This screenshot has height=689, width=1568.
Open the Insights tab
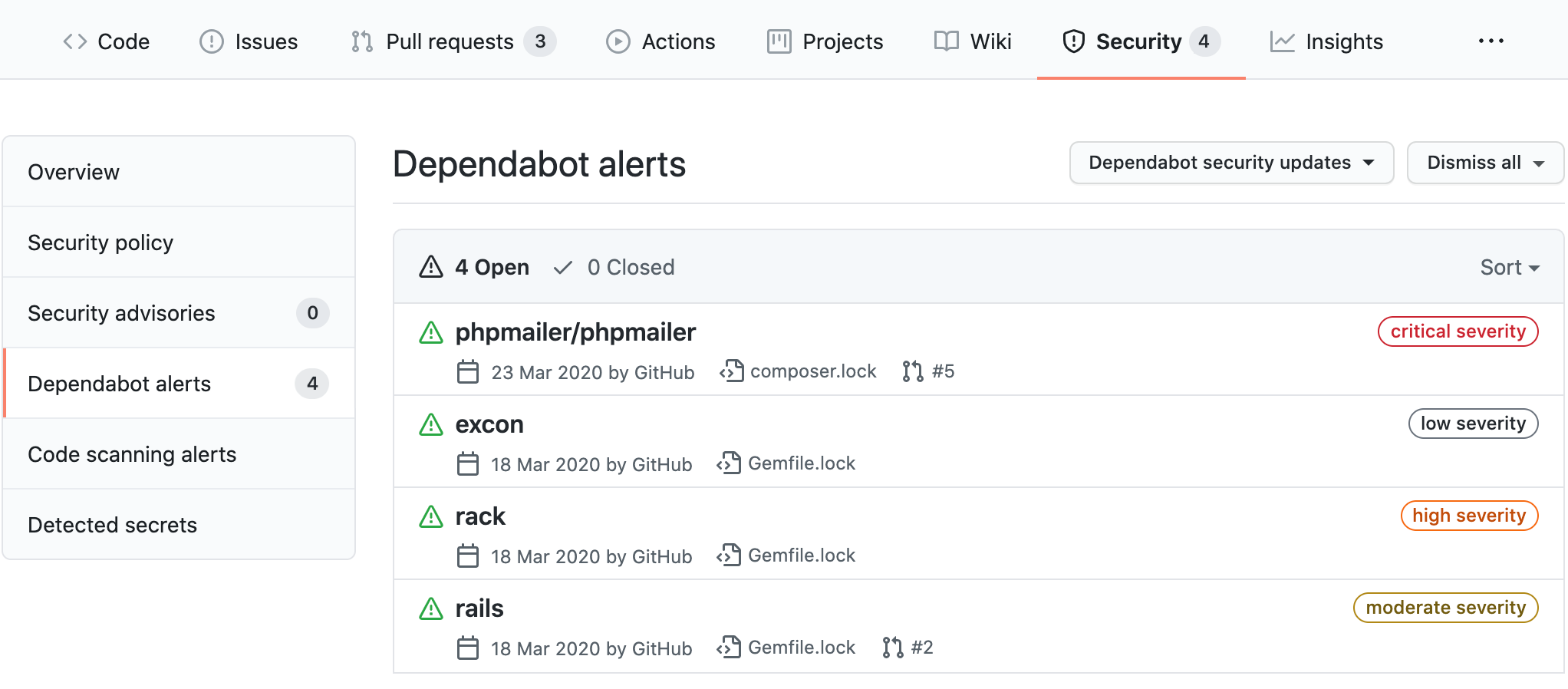pyautogui.click(x=1326, y=41)
